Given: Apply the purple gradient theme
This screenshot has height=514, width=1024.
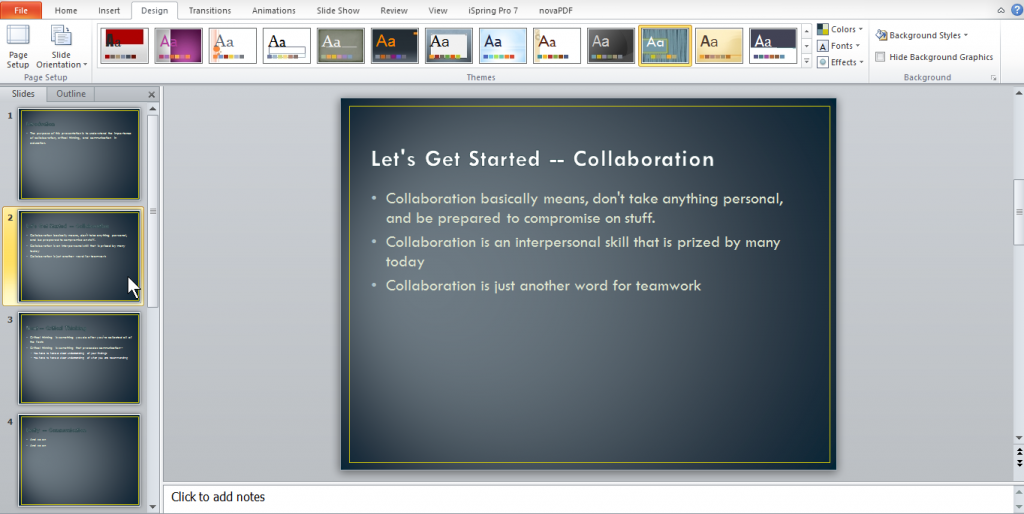Looking at the screenshot, I should pos(178,46).
